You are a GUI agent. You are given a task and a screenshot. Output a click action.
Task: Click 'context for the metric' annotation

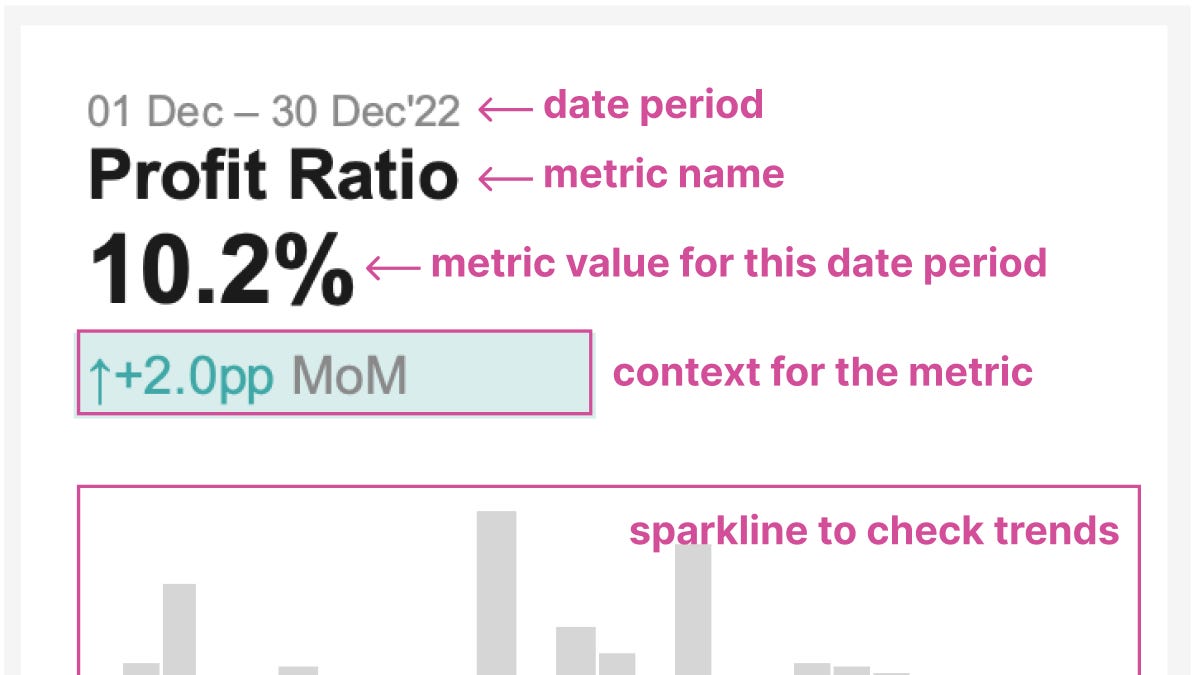pyautogui.click(x=822, y=372)
